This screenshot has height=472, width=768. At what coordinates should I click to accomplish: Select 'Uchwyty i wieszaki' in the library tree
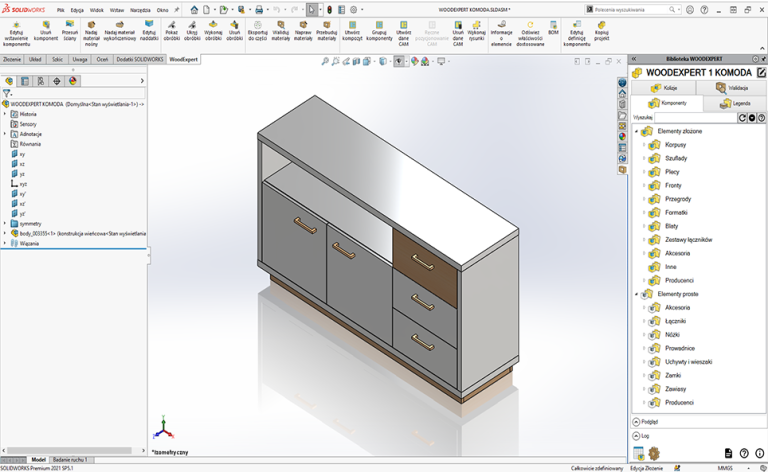coord(689,361)
